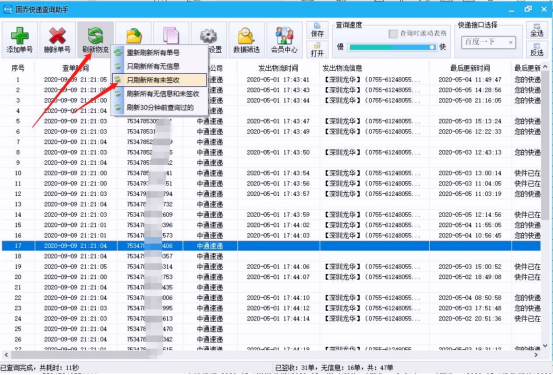Open the gear 设置 settings button
This screenshot has height=375, width=553.
pos(209,40)
